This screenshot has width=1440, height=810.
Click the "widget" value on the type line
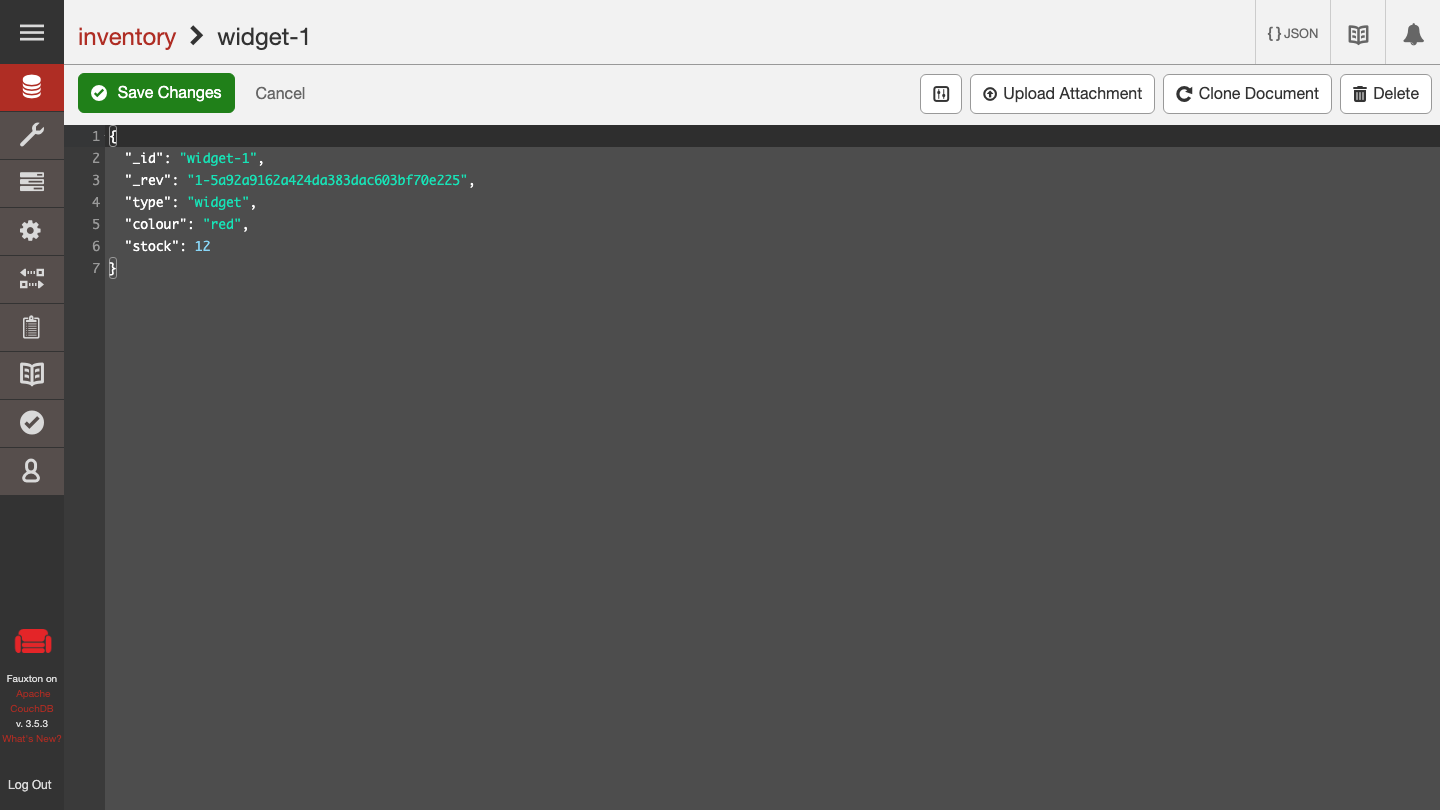tap(218, 202)
